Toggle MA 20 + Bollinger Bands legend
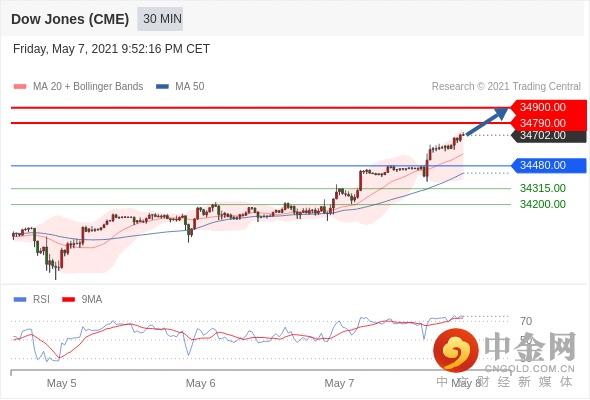This screenshot has width=590, height=400. pos(78,87)
